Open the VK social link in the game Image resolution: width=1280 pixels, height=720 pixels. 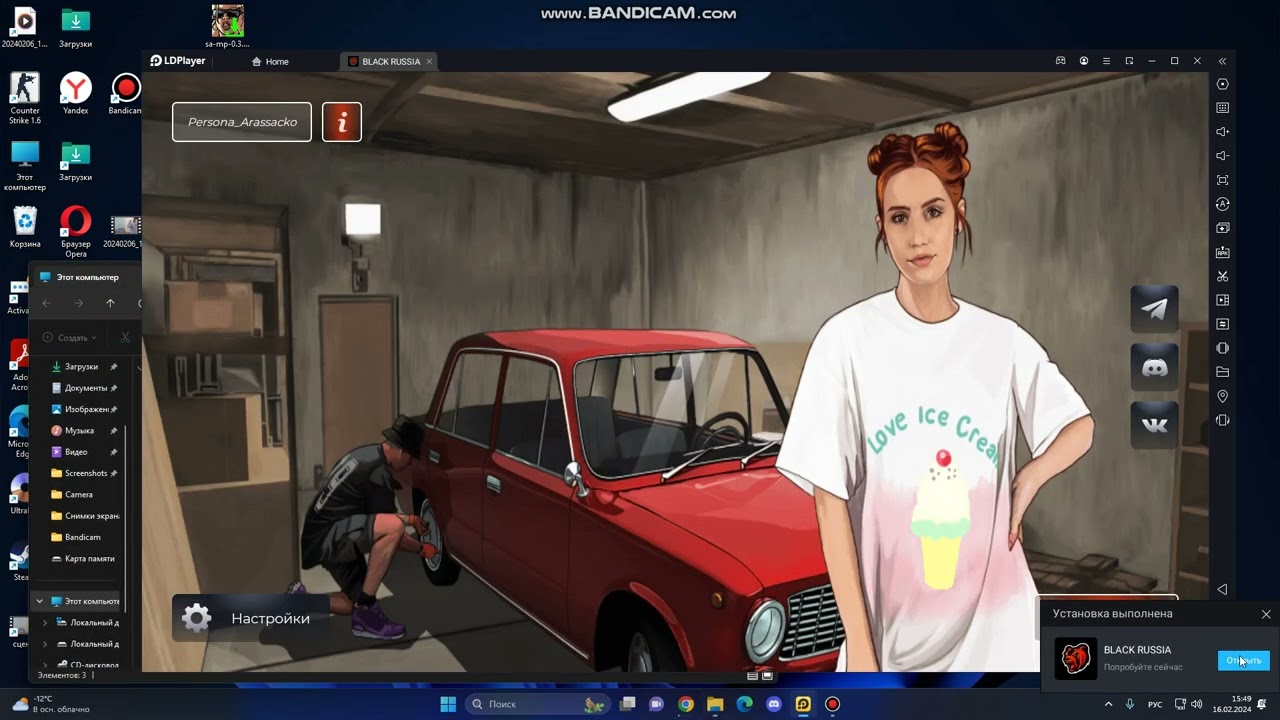point(1155,425)
